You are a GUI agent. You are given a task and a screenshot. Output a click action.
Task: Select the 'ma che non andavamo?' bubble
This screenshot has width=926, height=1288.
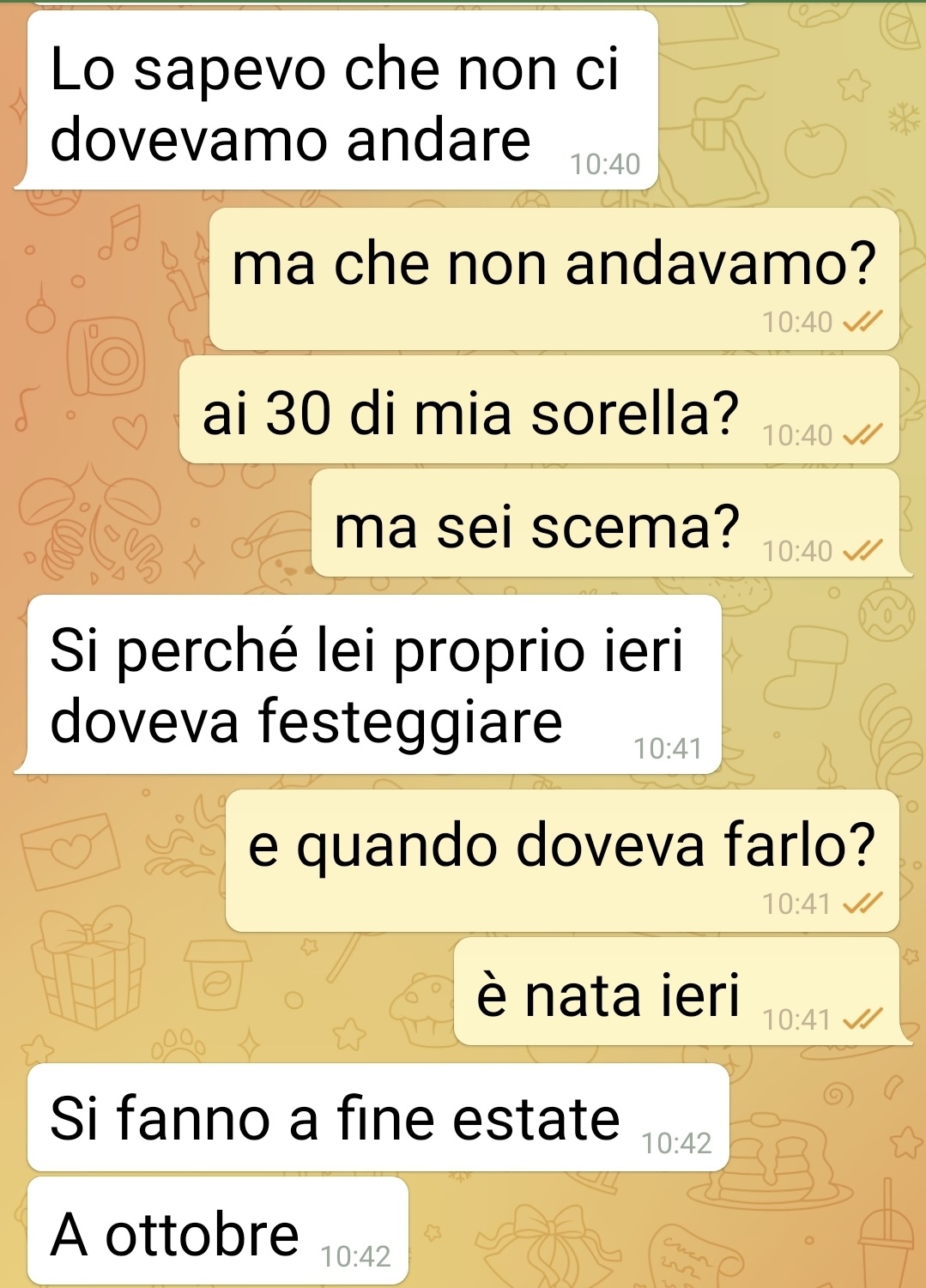click(554, 279)
